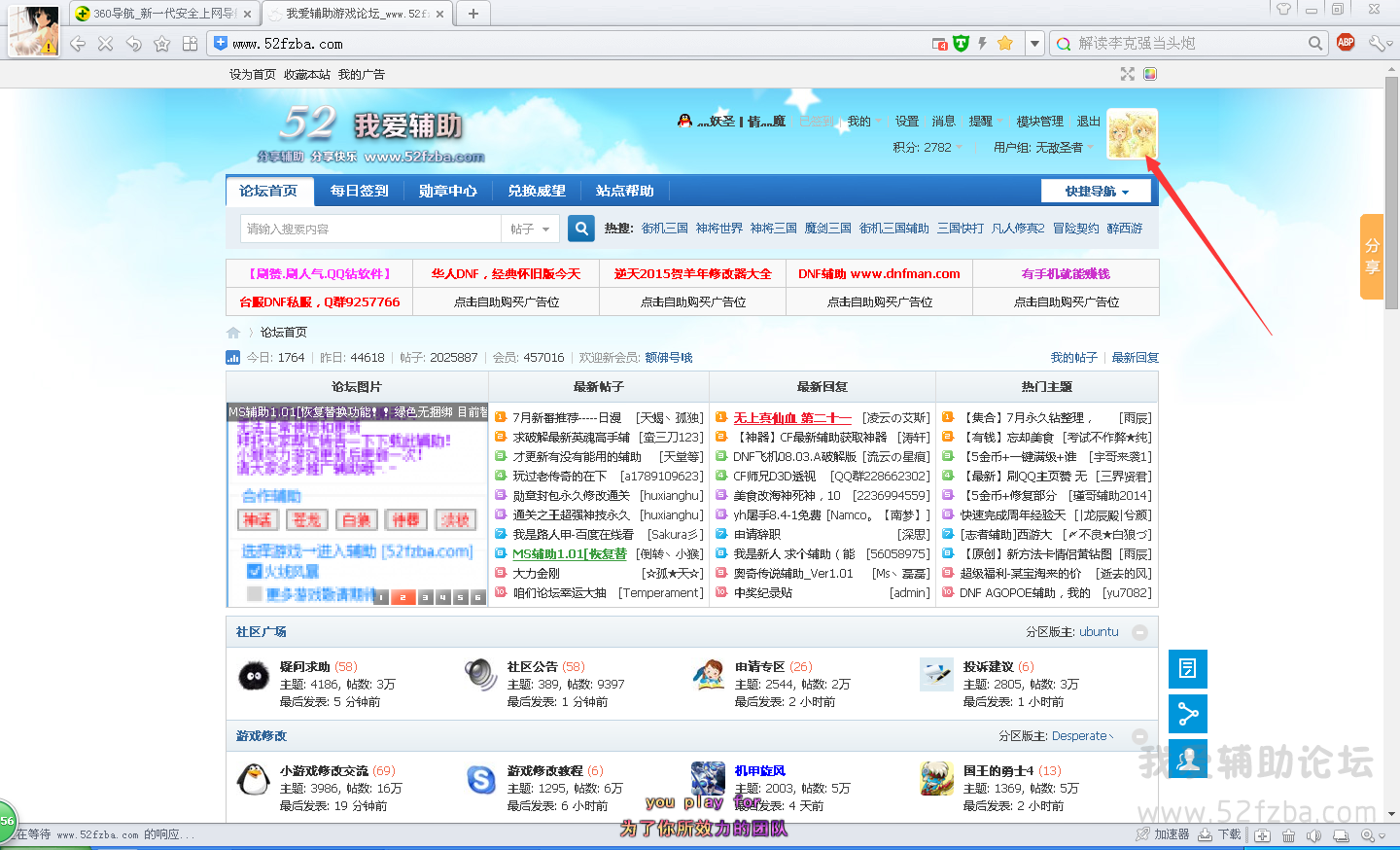Click the colorful square icon under the search box
The width and height of the screenshot is (1400, 850).
[1150, 74]
